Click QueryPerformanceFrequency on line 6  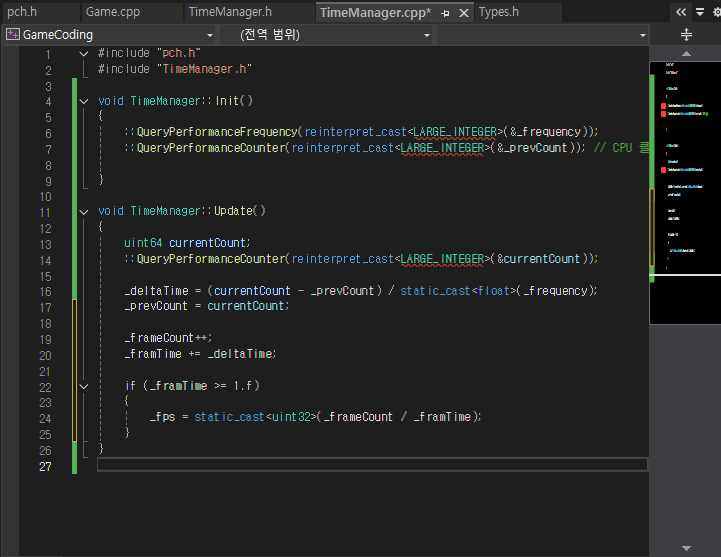coord(217,132)
